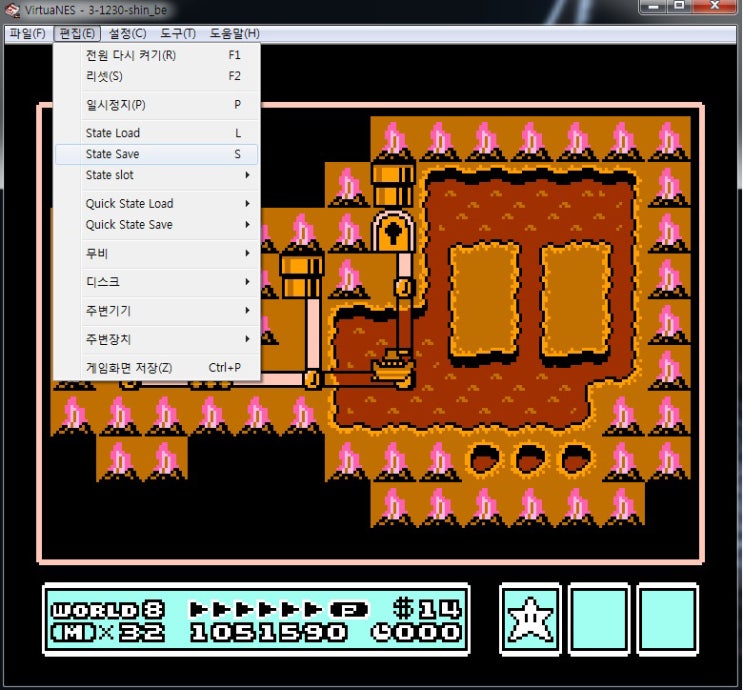The image size is (743, 690).
Task: Open the 도구(T) menu
Action: click(178, 34)
